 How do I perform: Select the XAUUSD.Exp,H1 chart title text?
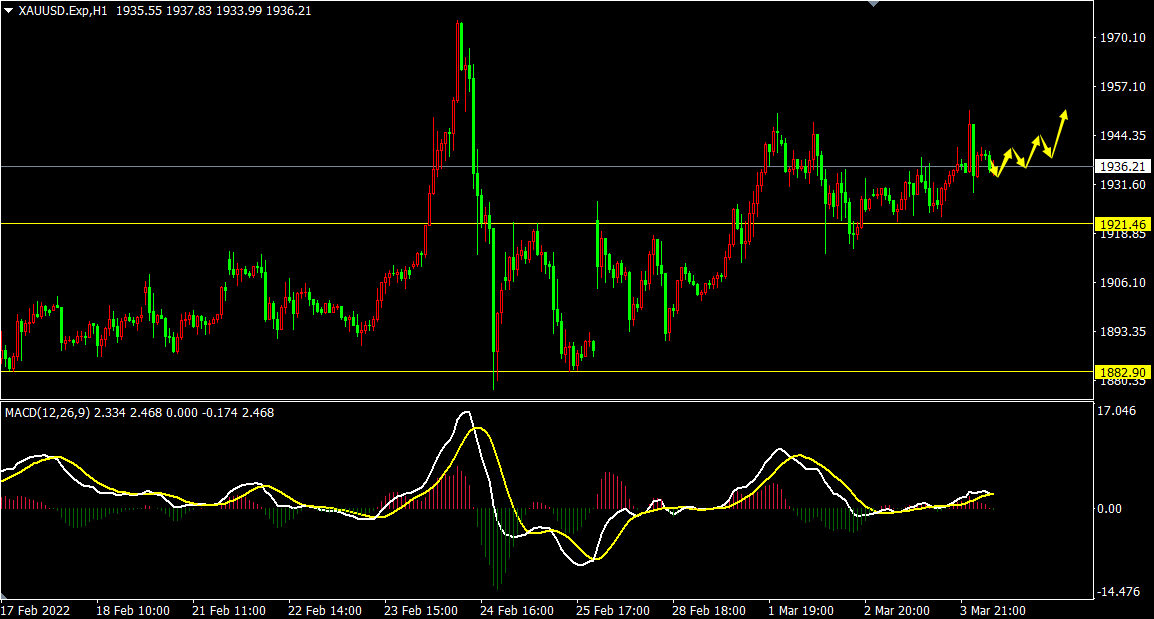point(63,11)
